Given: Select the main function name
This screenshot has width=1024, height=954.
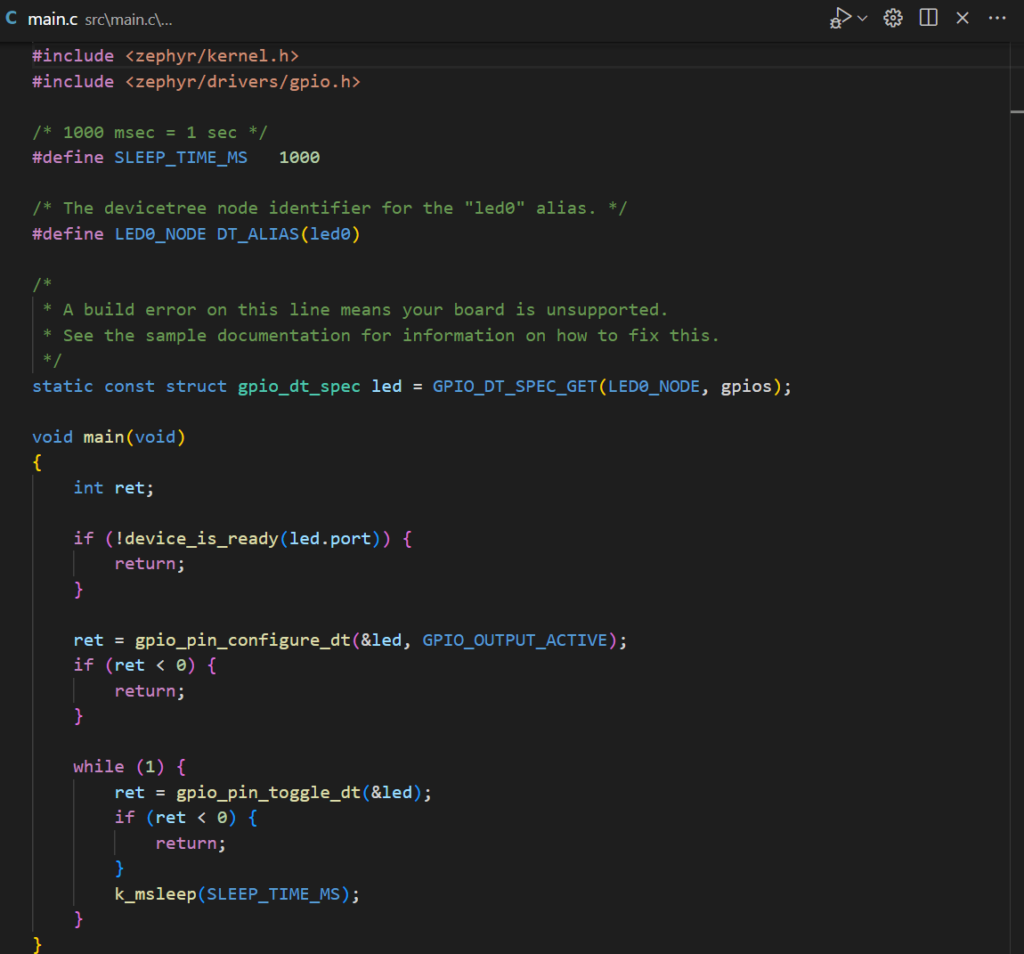Looking at the screenshot, I should point(103,436).
